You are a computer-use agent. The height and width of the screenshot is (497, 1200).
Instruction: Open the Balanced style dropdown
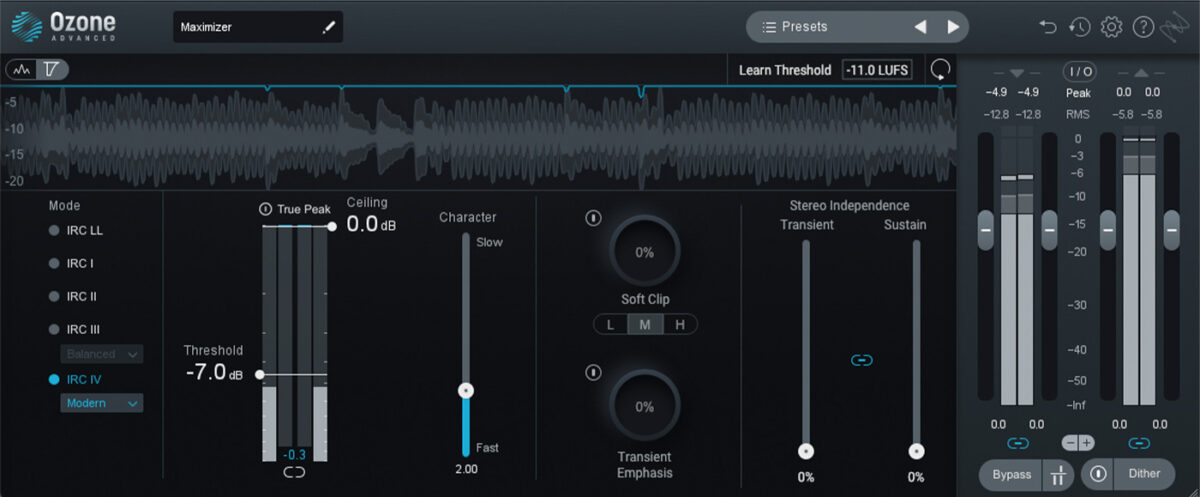pos(101,354)
